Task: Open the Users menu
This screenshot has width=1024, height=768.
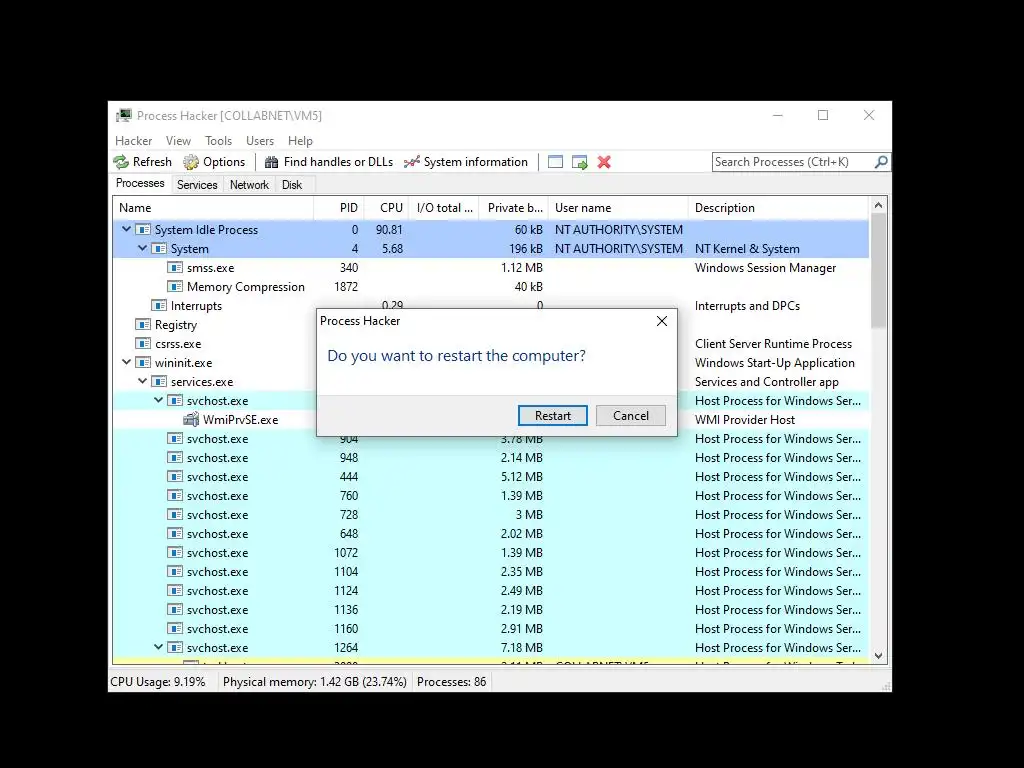Action: (x=260, y=141)
